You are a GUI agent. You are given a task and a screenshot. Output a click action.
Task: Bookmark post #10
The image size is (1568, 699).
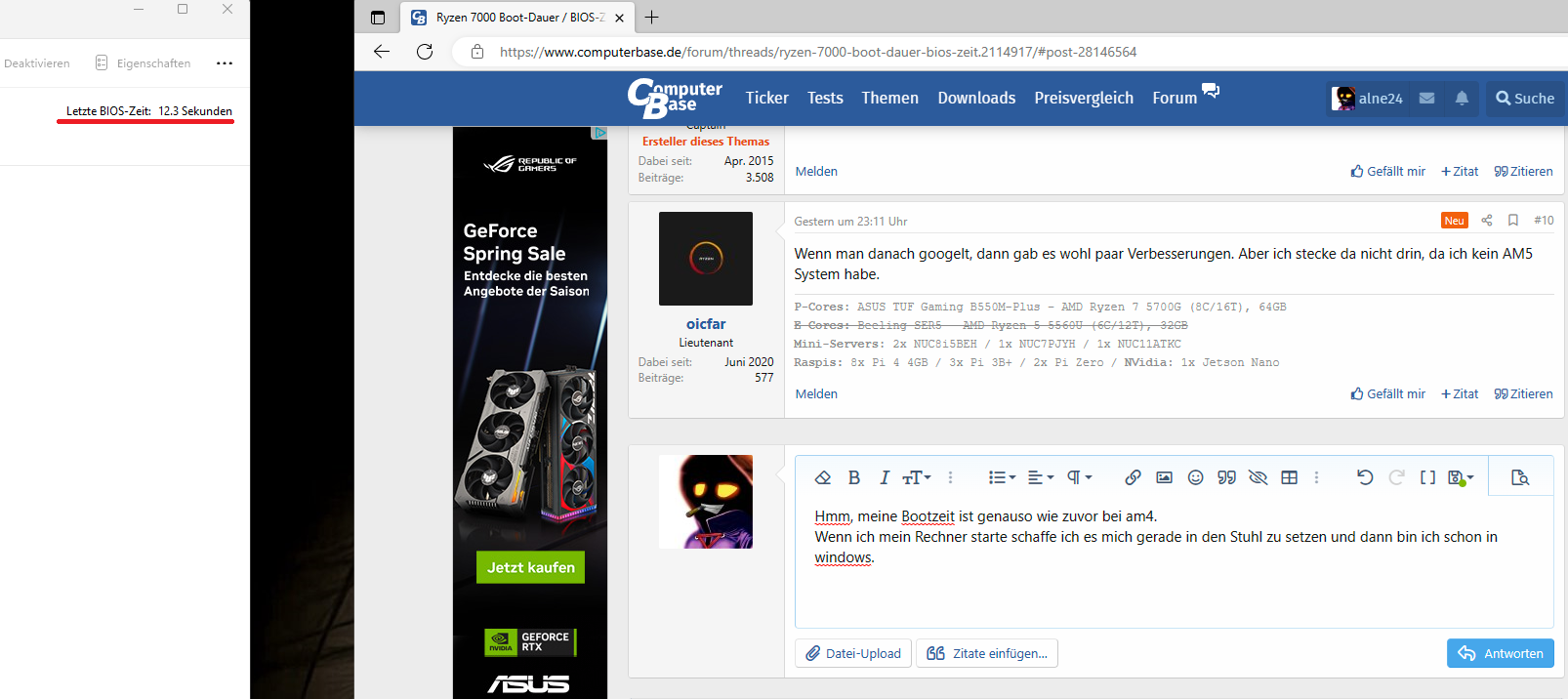(x=1512, y=221)
